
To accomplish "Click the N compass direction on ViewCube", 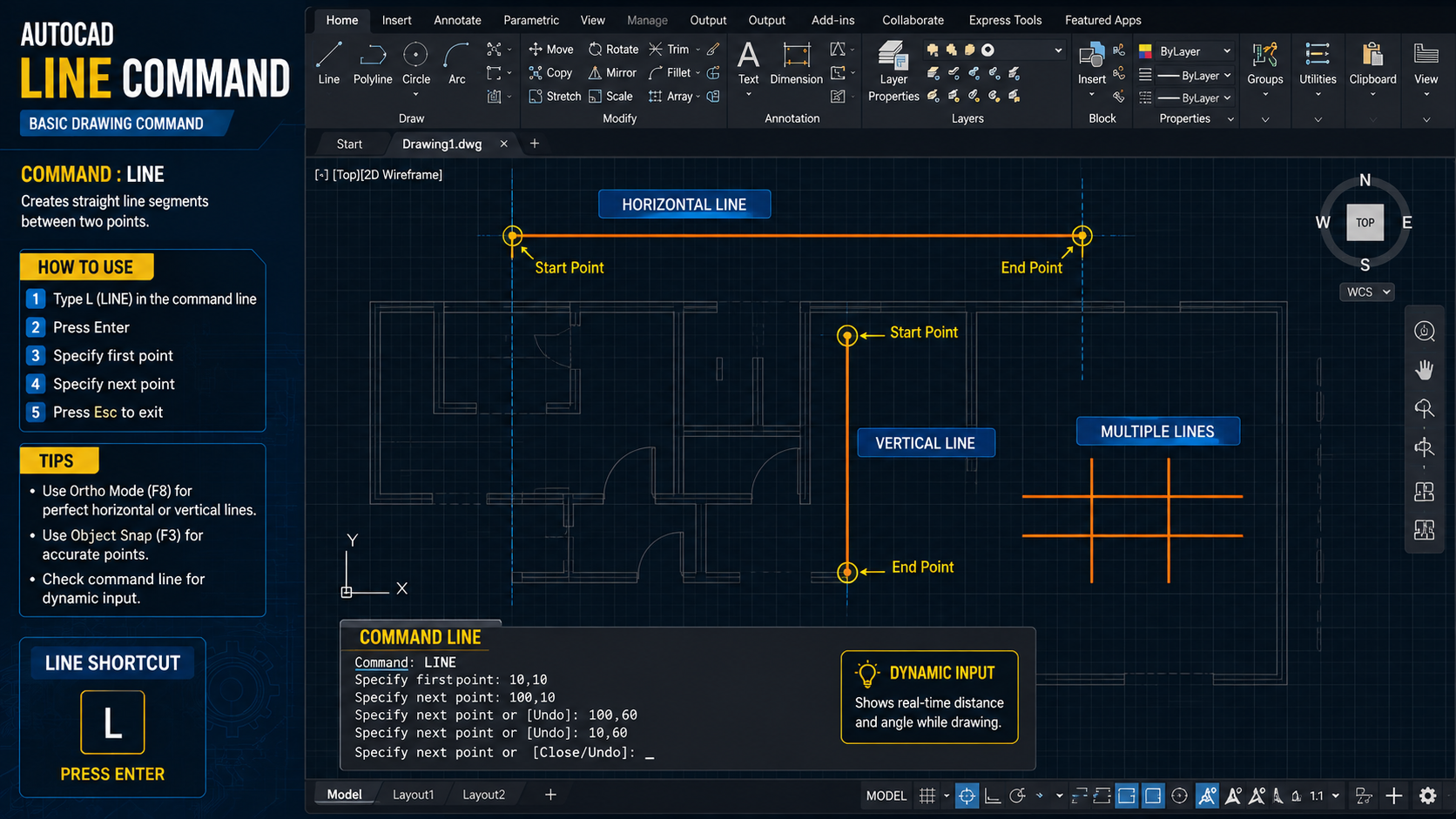I will click(x=1365, y=180).
